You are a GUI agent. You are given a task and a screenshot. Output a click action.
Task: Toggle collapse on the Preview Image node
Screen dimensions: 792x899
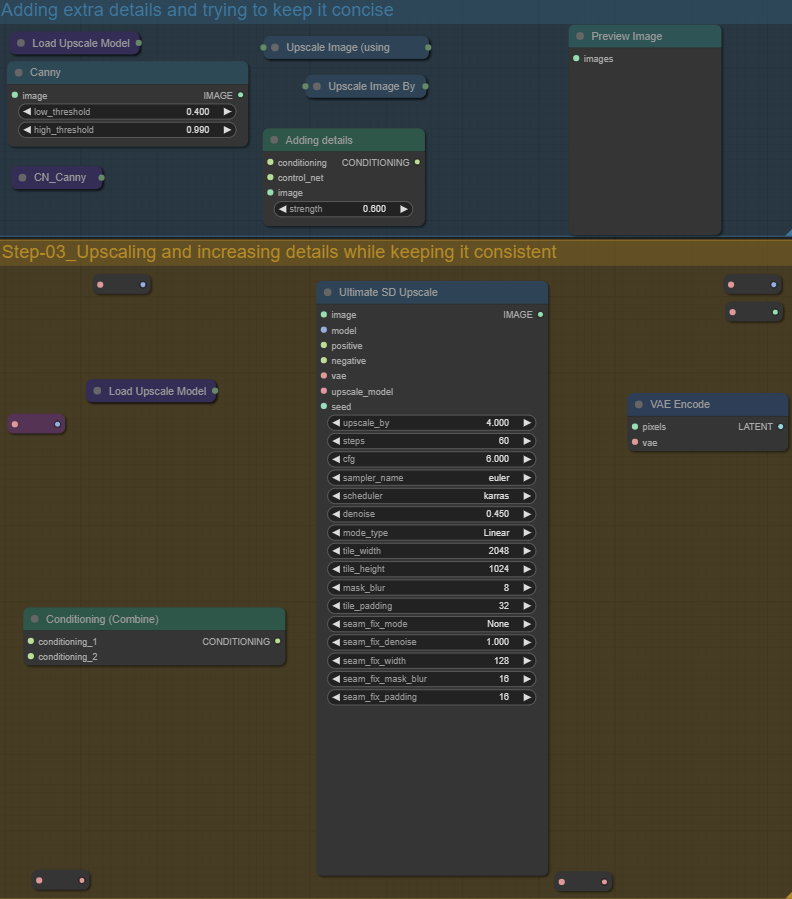[x=580, y=37]
